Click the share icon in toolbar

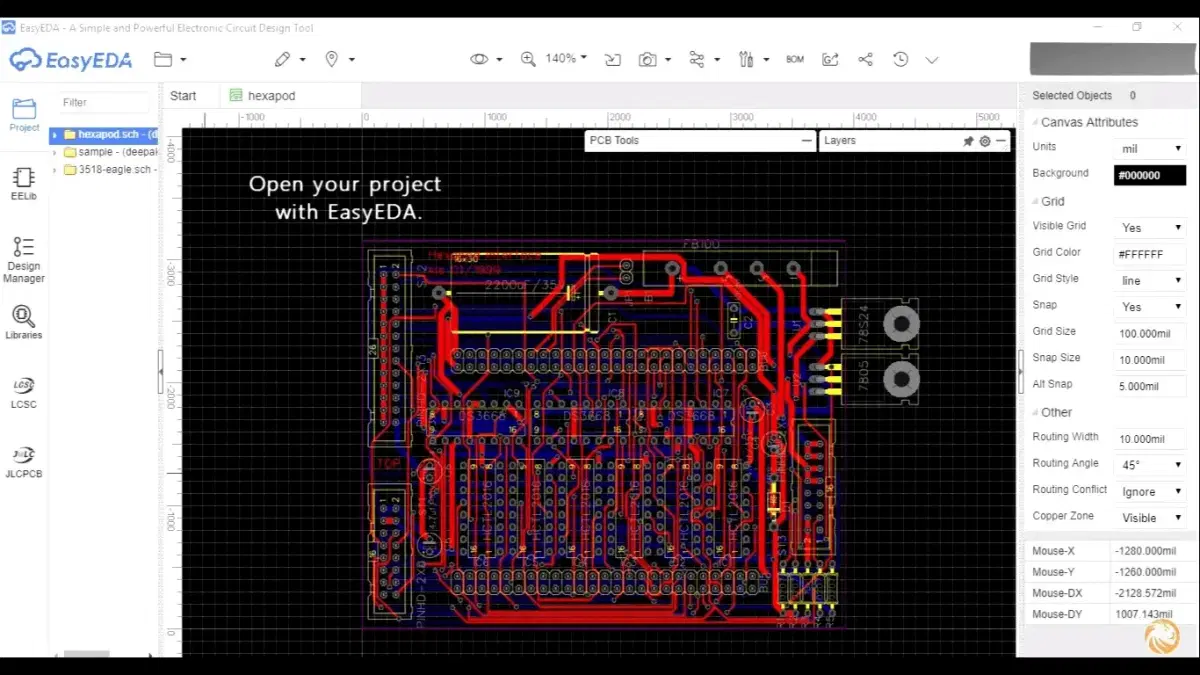point(865,60)
